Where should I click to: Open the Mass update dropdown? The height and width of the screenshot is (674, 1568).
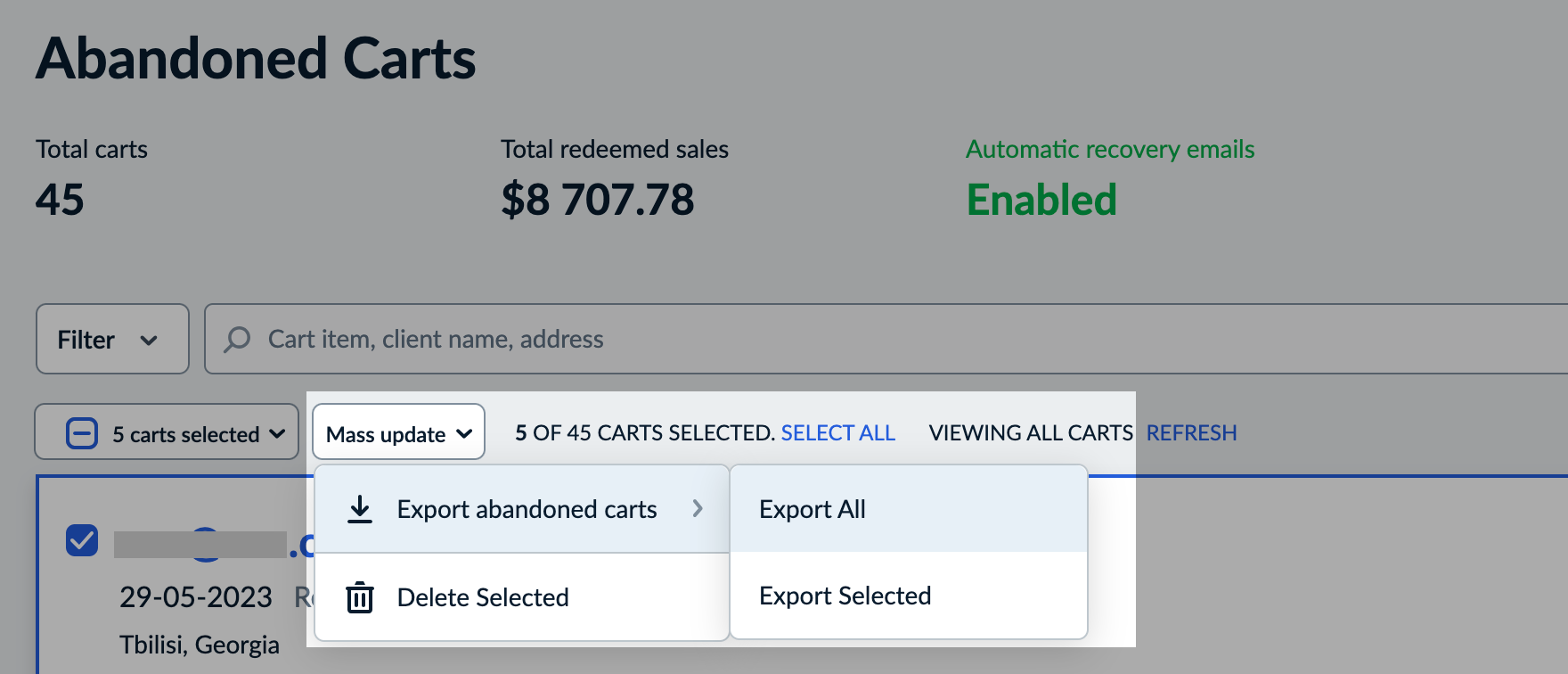click(398, 432)
